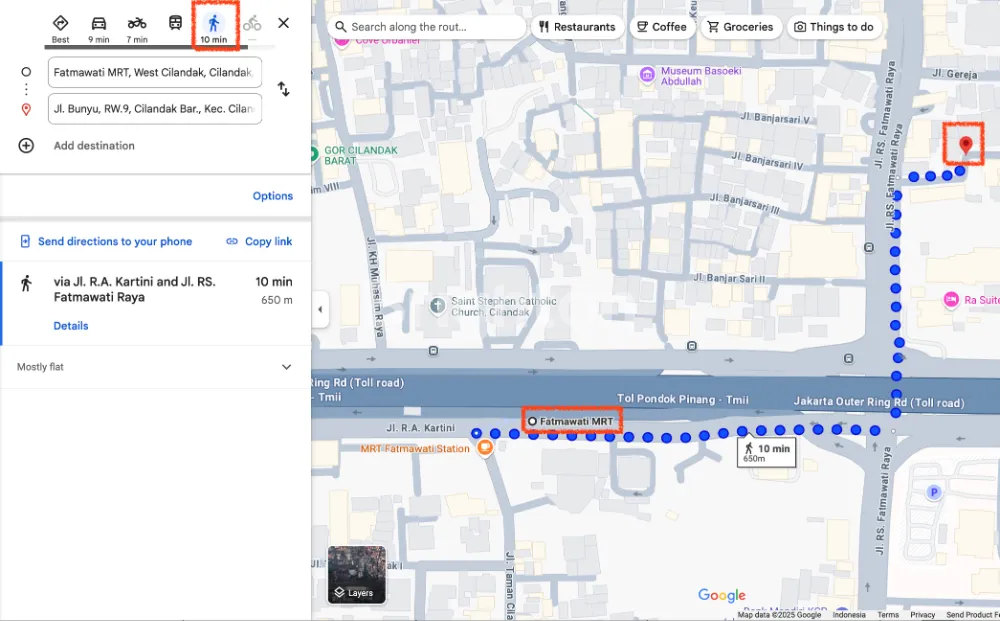
Task: Edit the Fatmawati MRT starting point field
Action: [x=154, y=72]
